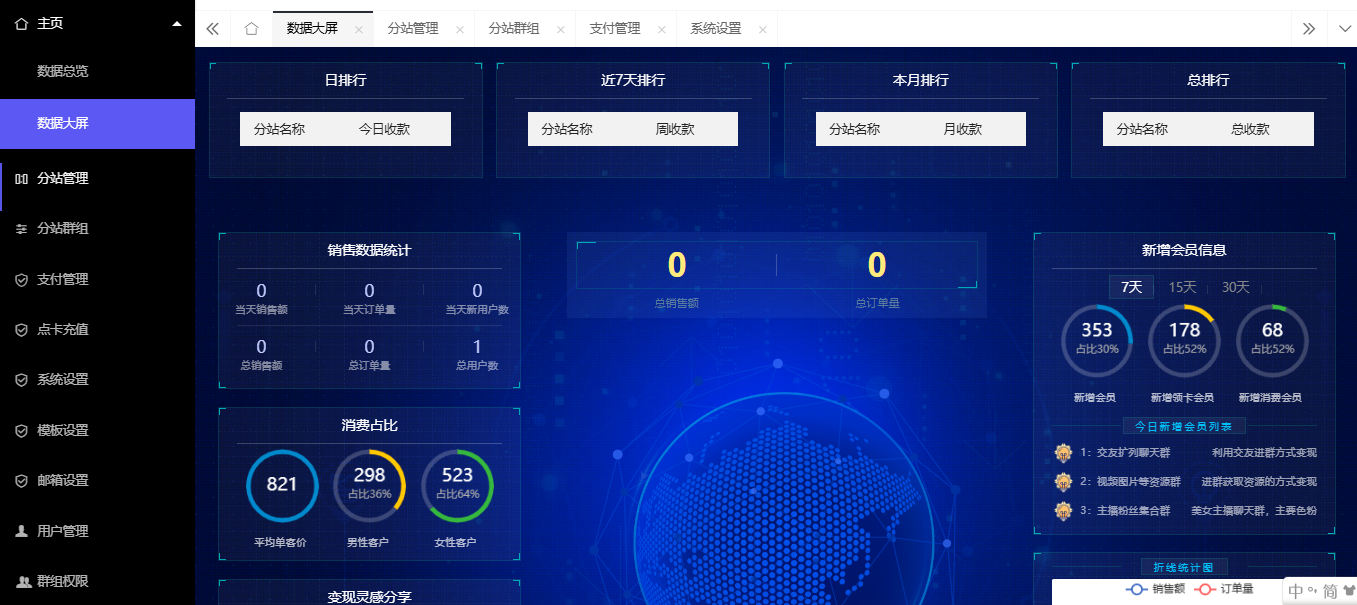Image resolution: width=1357 pixels, height=605 pixels.
Task: Switch member stats to 30天 view
Action: 1233,287
